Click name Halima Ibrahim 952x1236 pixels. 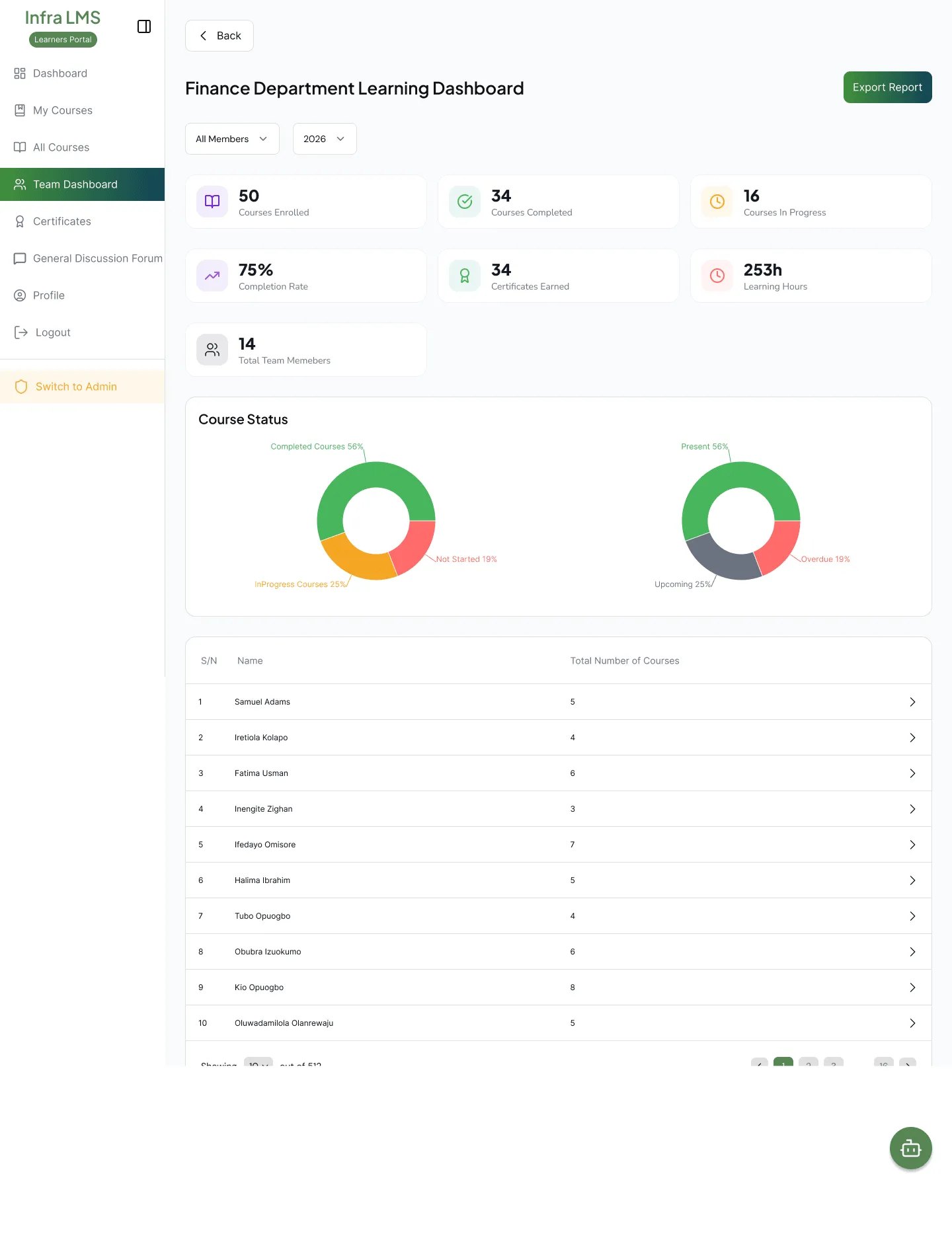tap(262, 880)
